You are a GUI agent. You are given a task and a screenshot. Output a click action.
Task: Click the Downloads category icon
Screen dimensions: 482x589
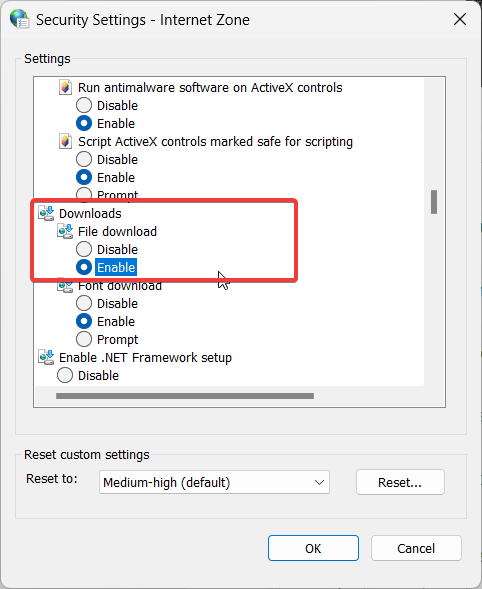[x=46, y=213]
